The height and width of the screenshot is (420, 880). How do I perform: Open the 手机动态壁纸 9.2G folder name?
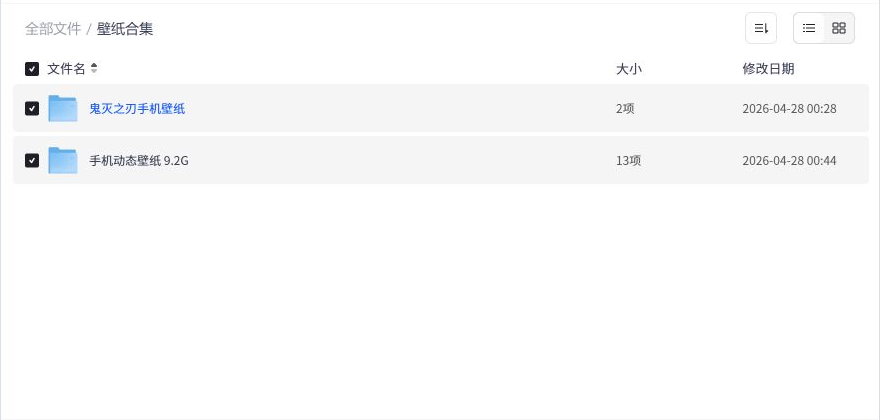(139, 161)
